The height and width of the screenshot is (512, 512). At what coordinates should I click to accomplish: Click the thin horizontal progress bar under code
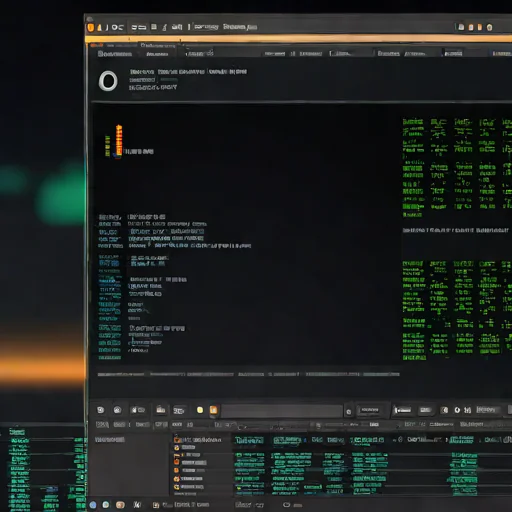tap(248, 374)
